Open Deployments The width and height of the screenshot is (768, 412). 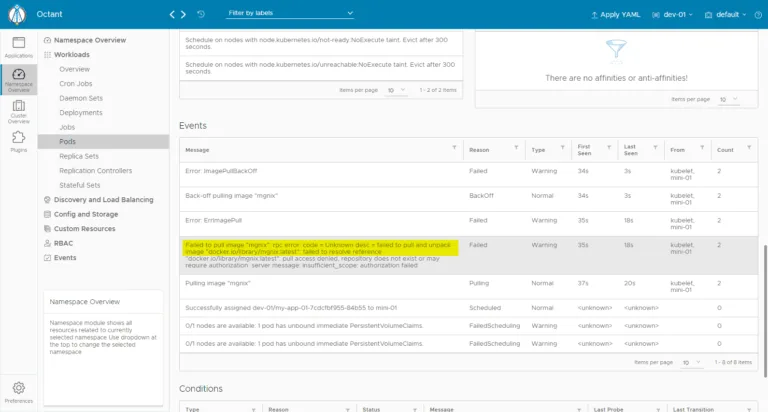point(81,113)
